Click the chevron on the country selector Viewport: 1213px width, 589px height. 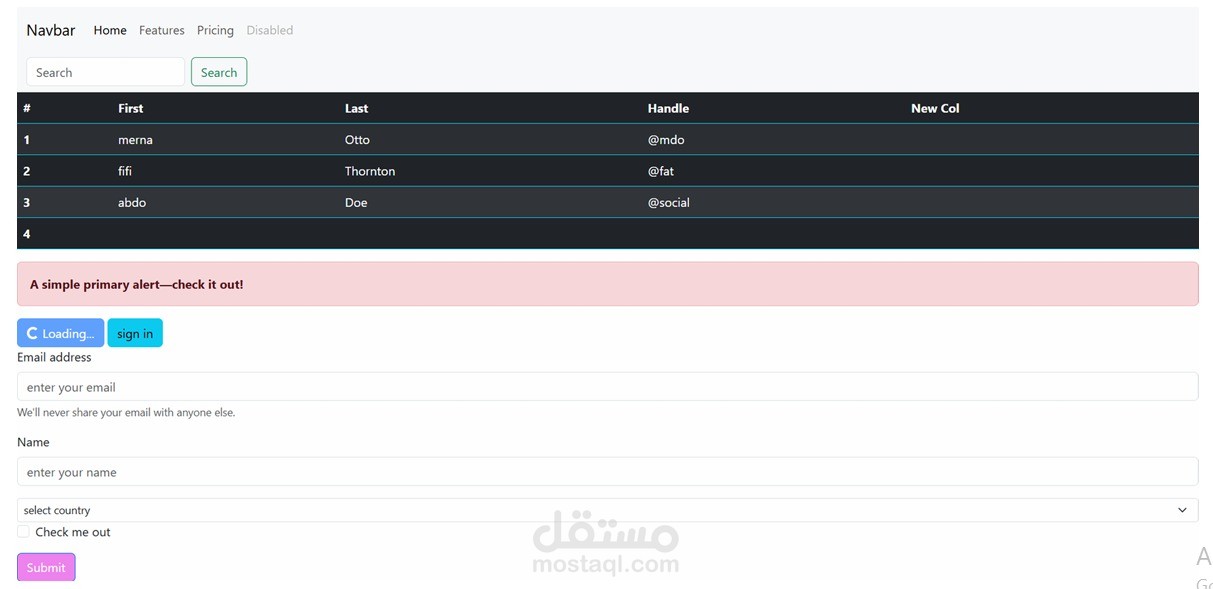coord(1181,509)
